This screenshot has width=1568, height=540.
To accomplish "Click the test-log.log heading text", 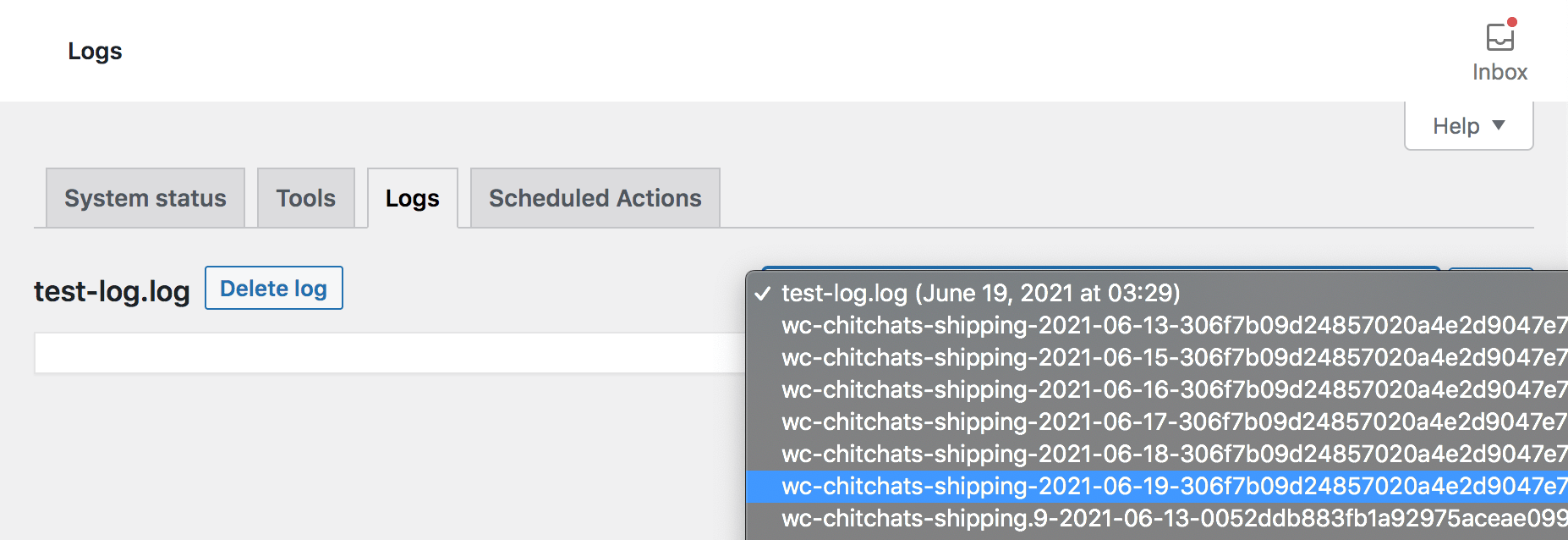I will (x=112, y=291).
